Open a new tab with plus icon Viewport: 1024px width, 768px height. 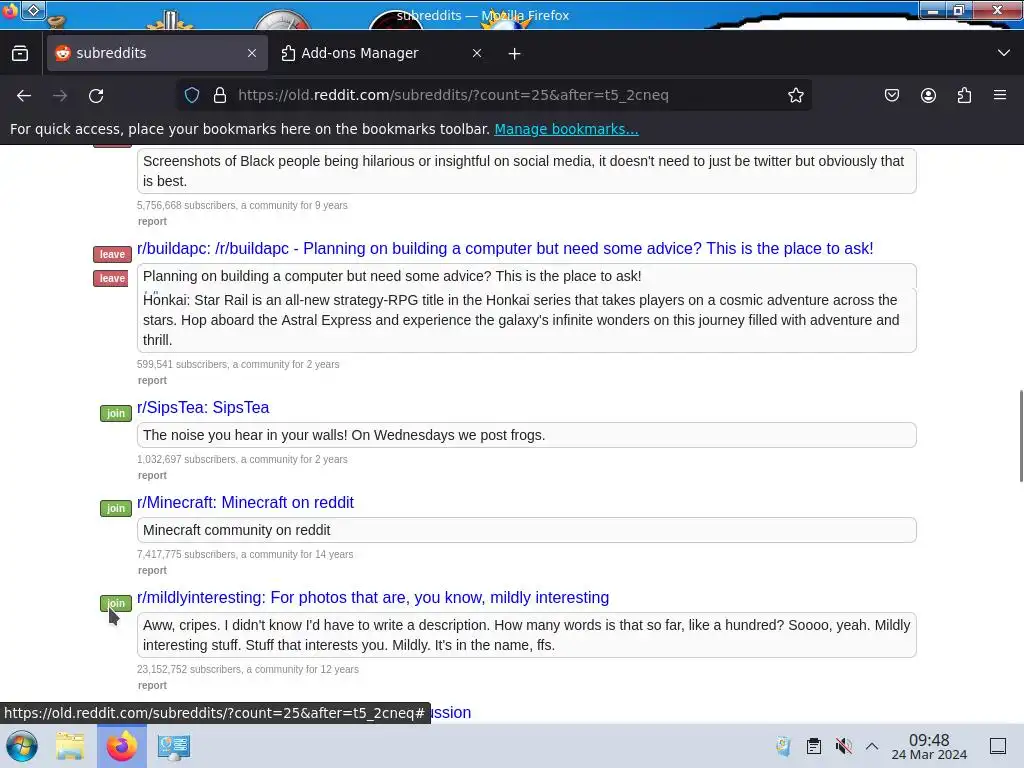515,54
